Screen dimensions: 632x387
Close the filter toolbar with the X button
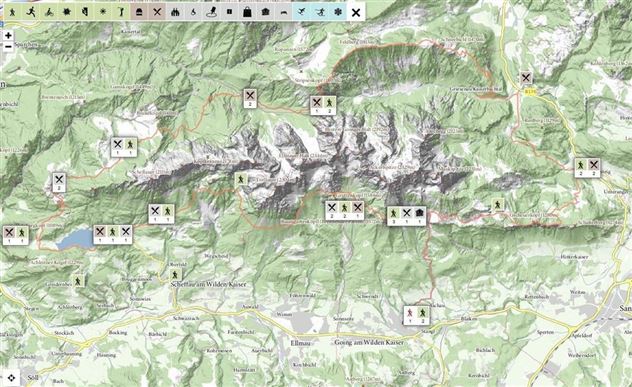pyautogui.click(x=356, y=12)
